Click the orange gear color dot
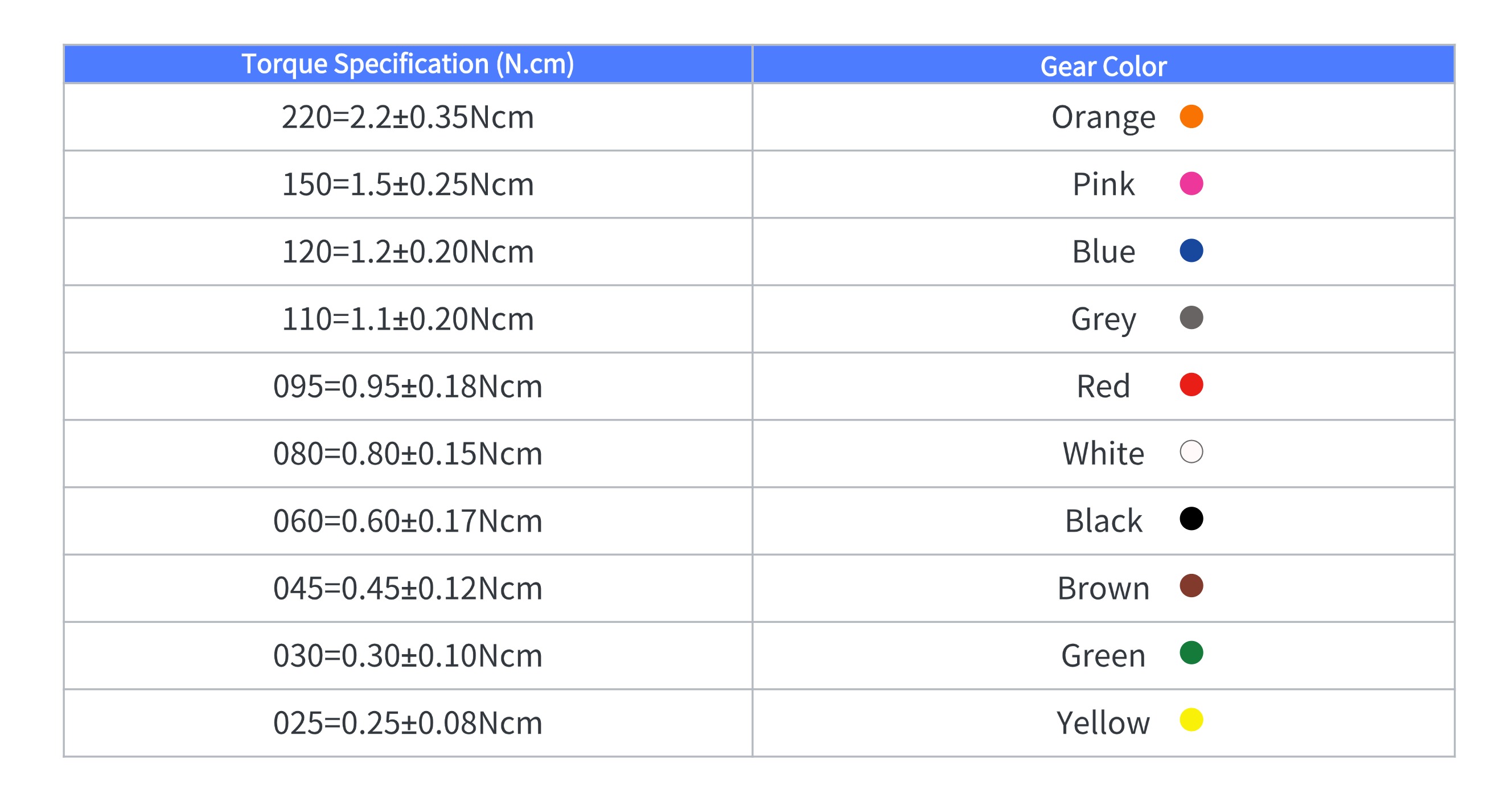This screenshot has height=801, width=1512. pos(1191,116)
